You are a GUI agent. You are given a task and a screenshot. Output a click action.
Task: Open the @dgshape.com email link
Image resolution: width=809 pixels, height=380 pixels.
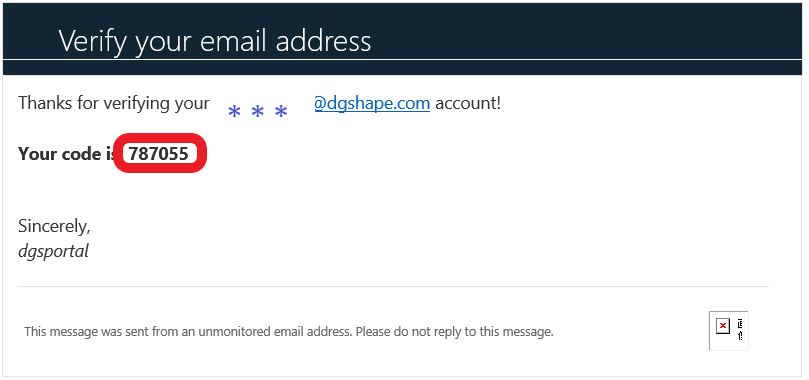point(372,104)
